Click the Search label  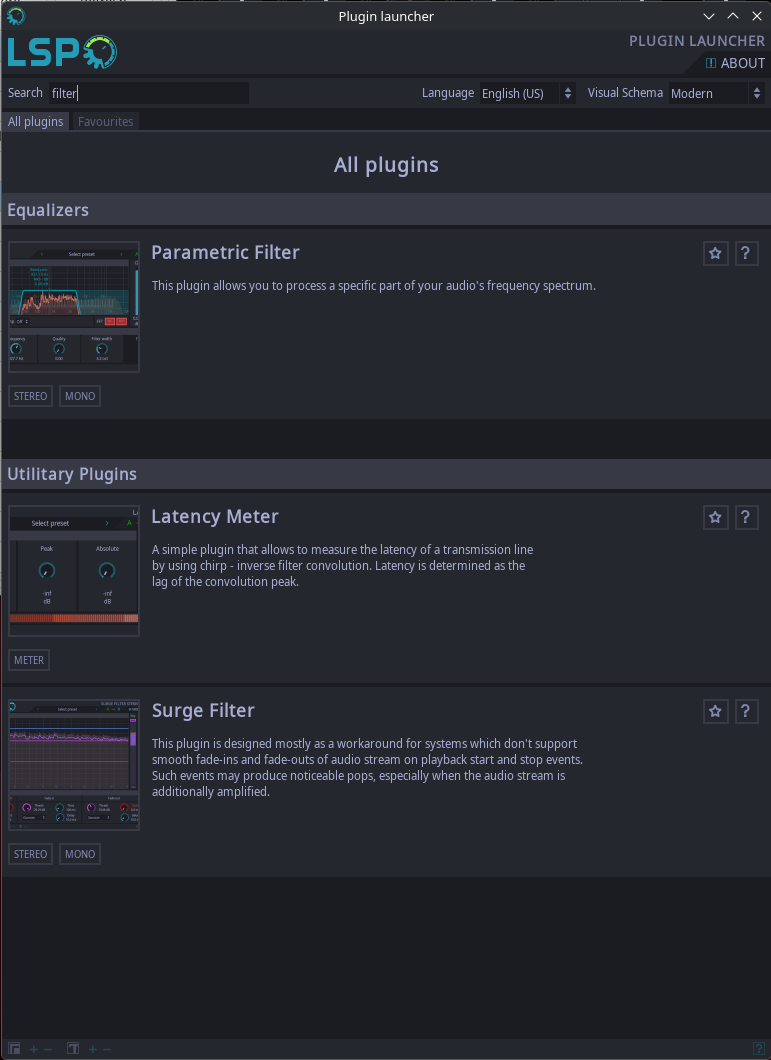[x=25, y=93]
